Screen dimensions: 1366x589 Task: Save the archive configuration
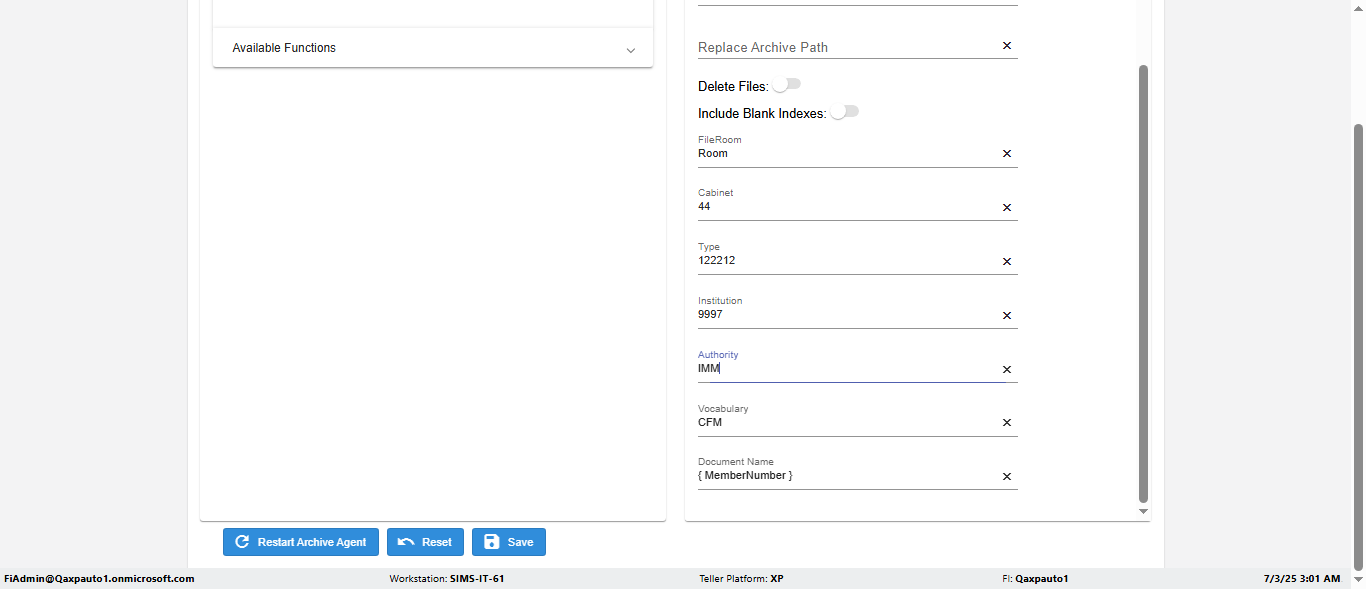pyautogui.click(x=509, y=542)
